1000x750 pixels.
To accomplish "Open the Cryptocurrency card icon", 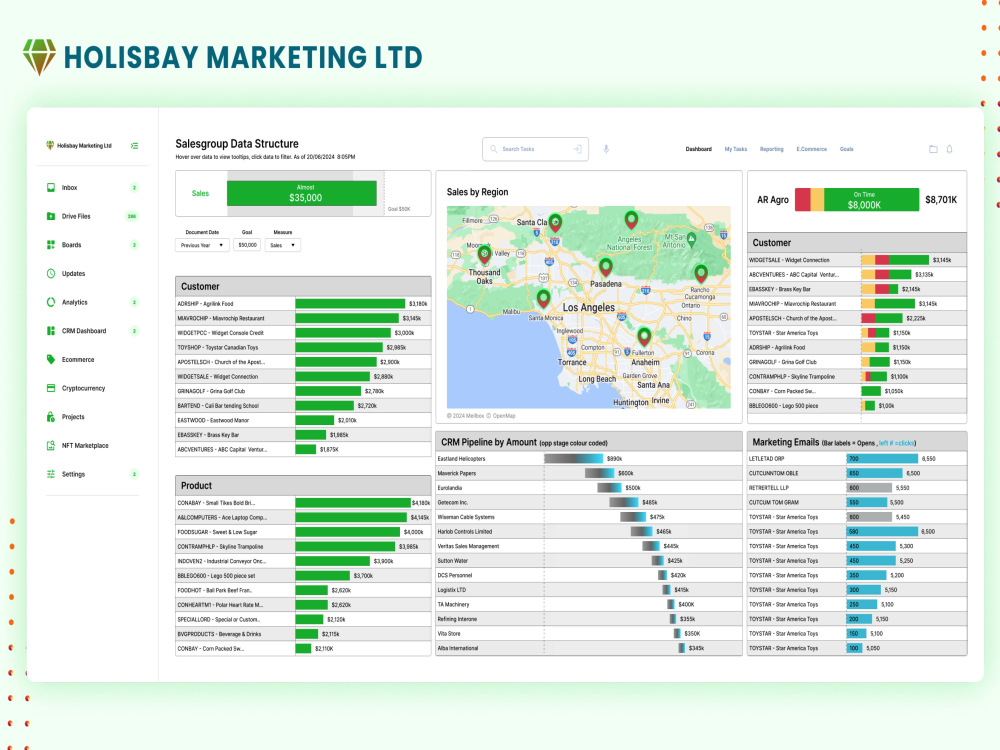I will click(x=51, y=388).
